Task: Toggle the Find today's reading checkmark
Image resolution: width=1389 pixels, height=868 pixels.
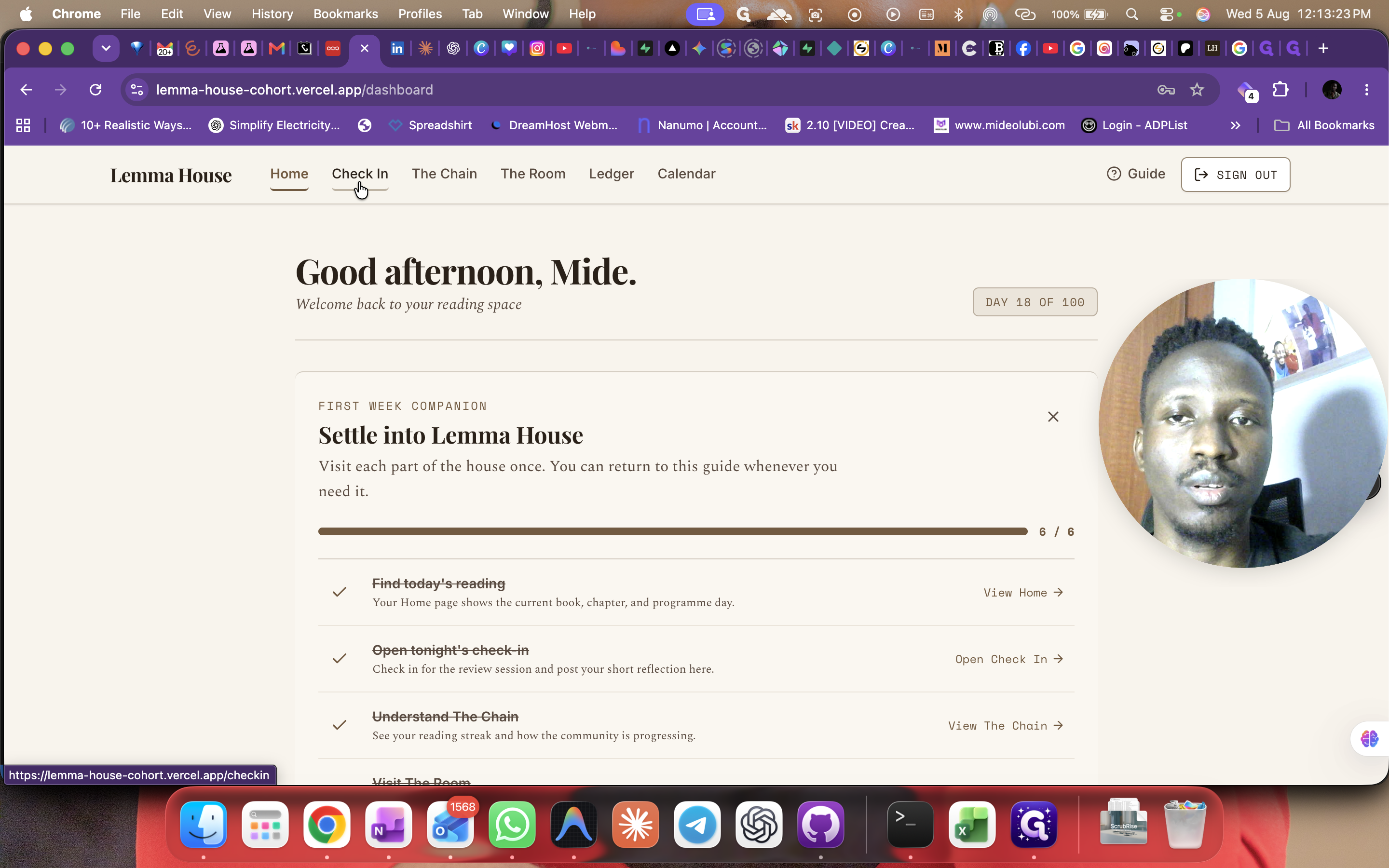Action: click(339, 592)
